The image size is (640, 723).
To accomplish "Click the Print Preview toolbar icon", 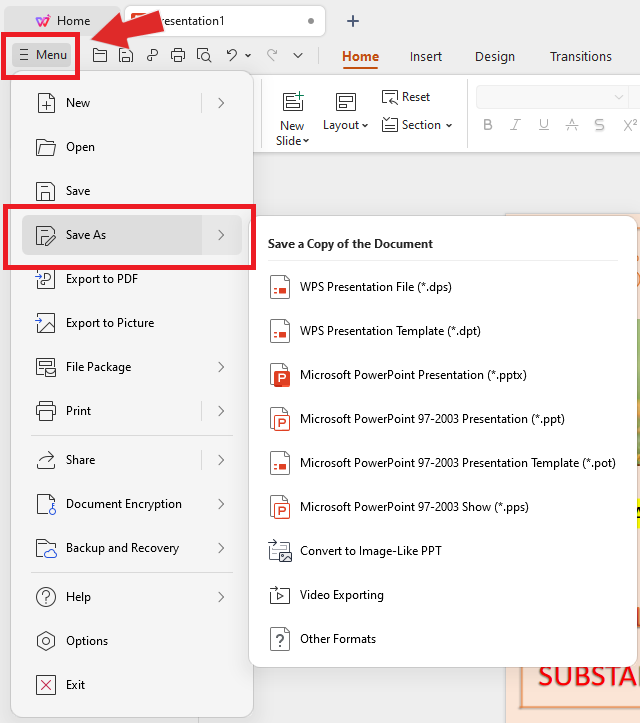I will pos(204,55).
